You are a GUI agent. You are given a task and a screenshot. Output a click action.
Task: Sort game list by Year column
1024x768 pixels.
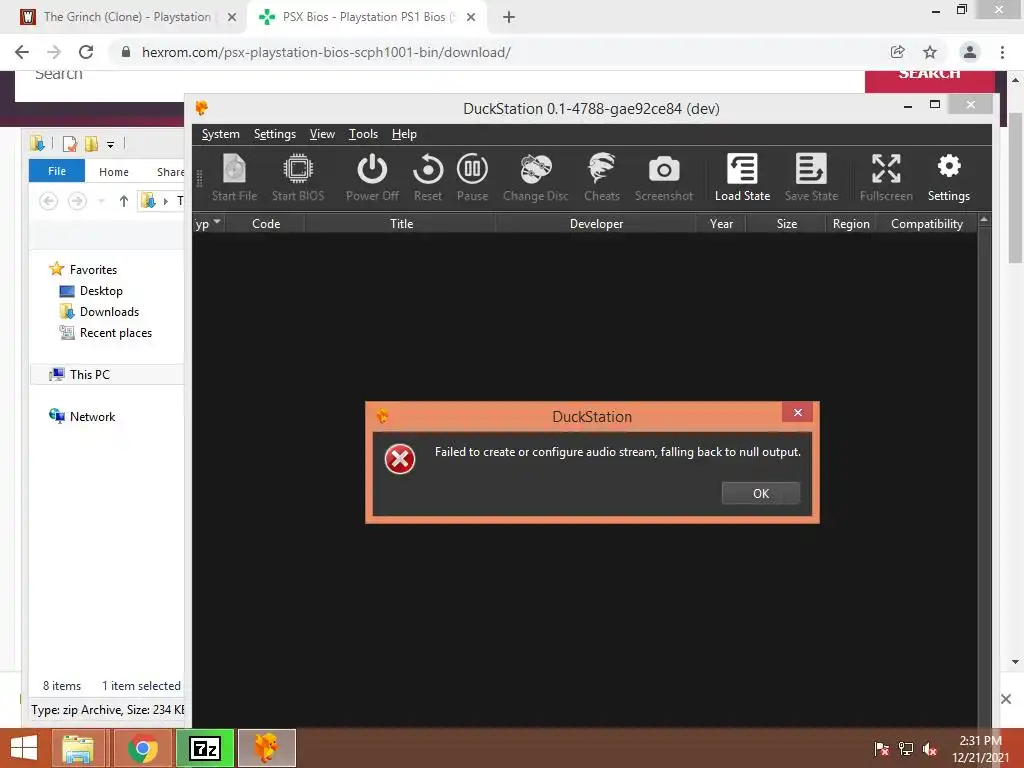[x=721, y=223]
